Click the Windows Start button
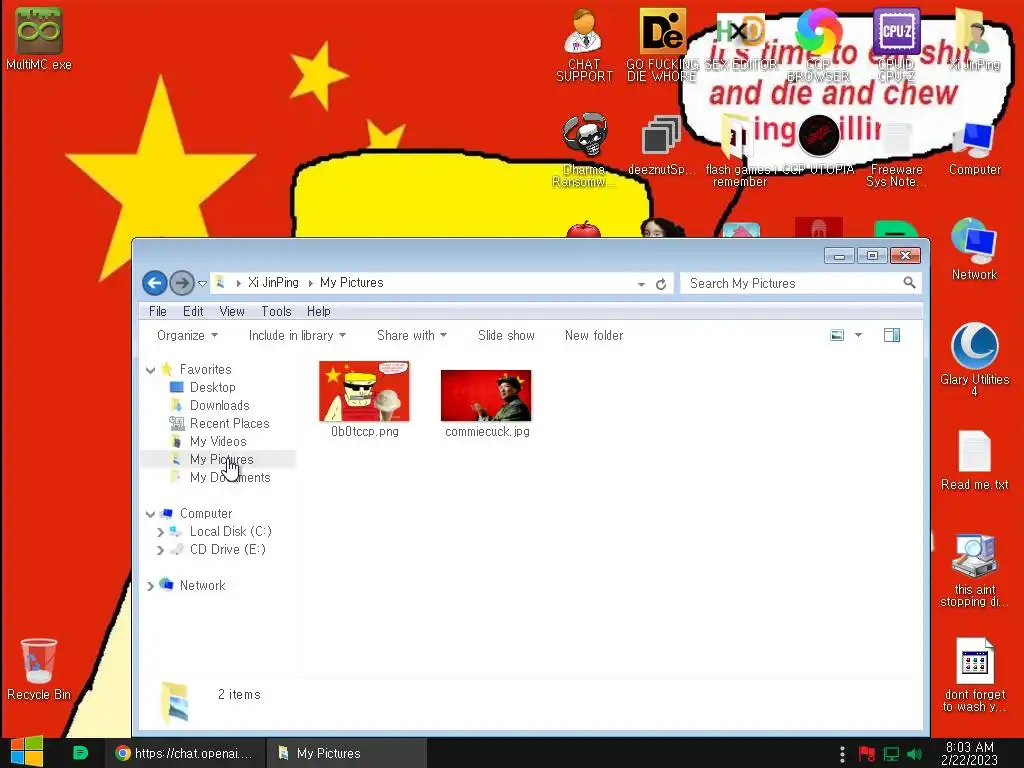Viewport: 1024px width, 768px height. pos(27,752)
